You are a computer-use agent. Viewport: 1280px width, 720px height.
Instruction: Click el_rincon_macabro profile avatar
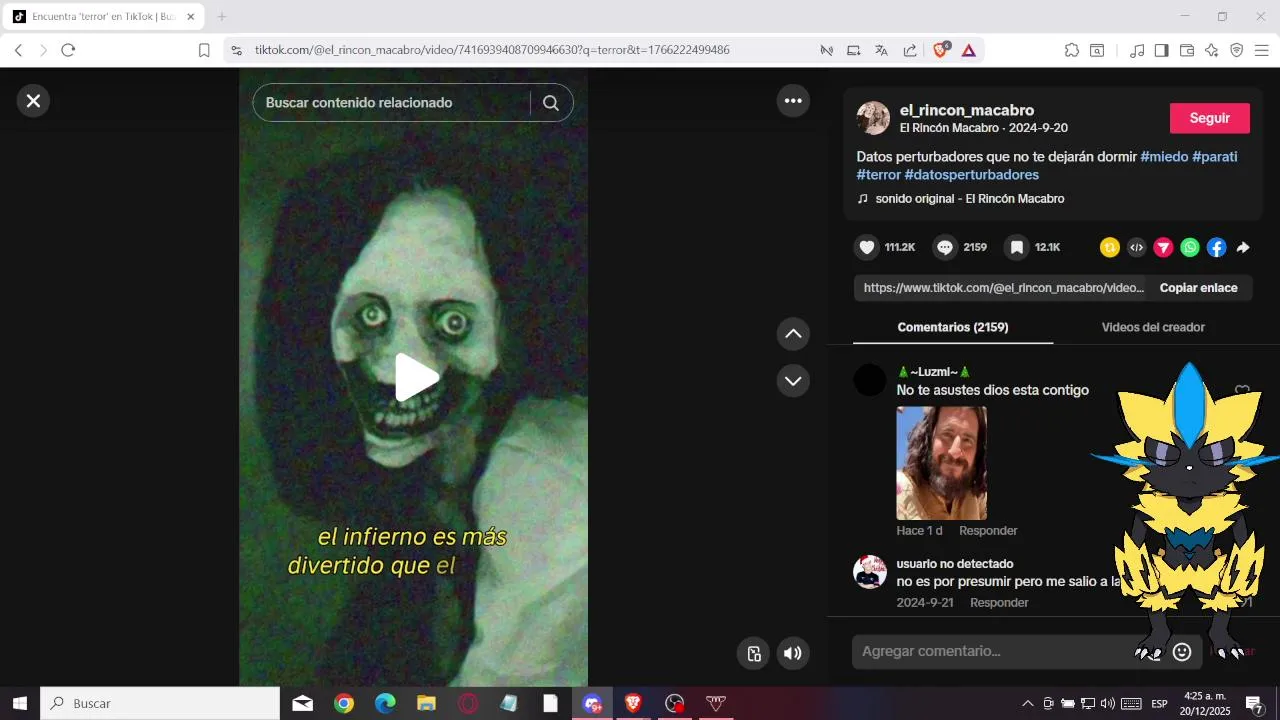click(873, 118)
